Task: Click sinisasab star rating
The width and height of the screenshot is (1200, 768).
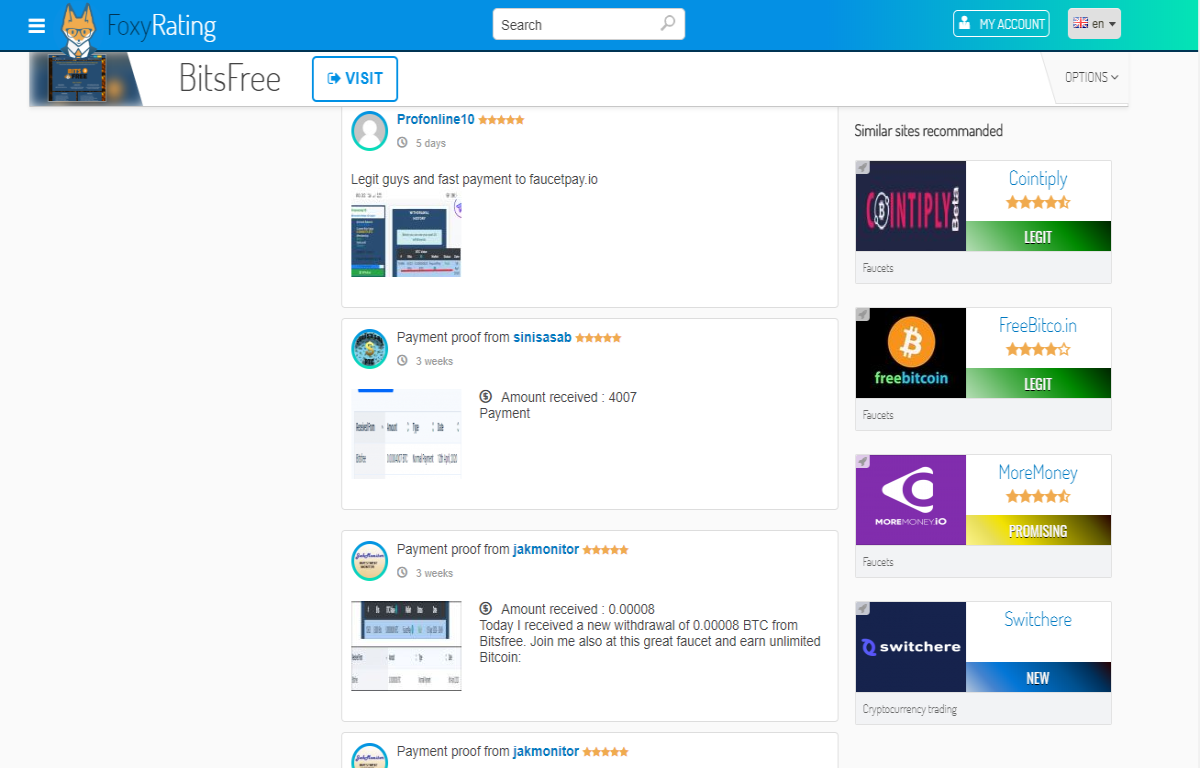Action: tap(598, 338)
